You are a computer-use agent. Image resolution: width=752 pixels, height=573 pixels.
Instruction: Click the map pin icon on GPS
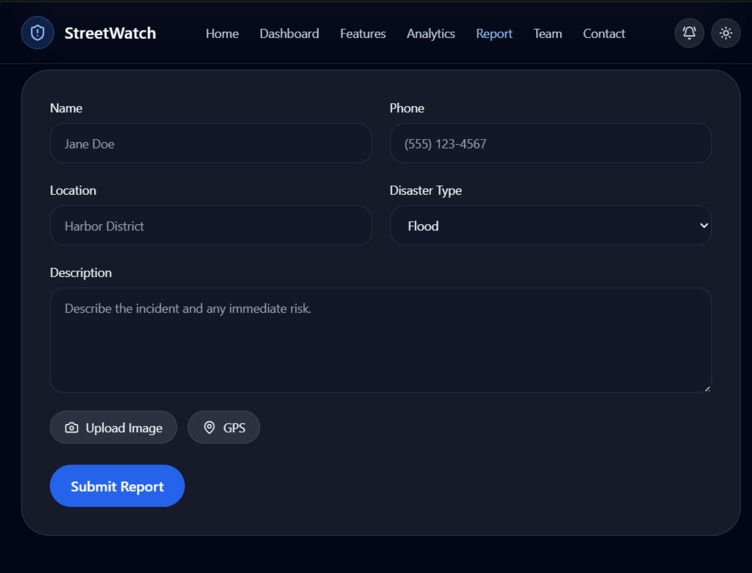point(209,428)
